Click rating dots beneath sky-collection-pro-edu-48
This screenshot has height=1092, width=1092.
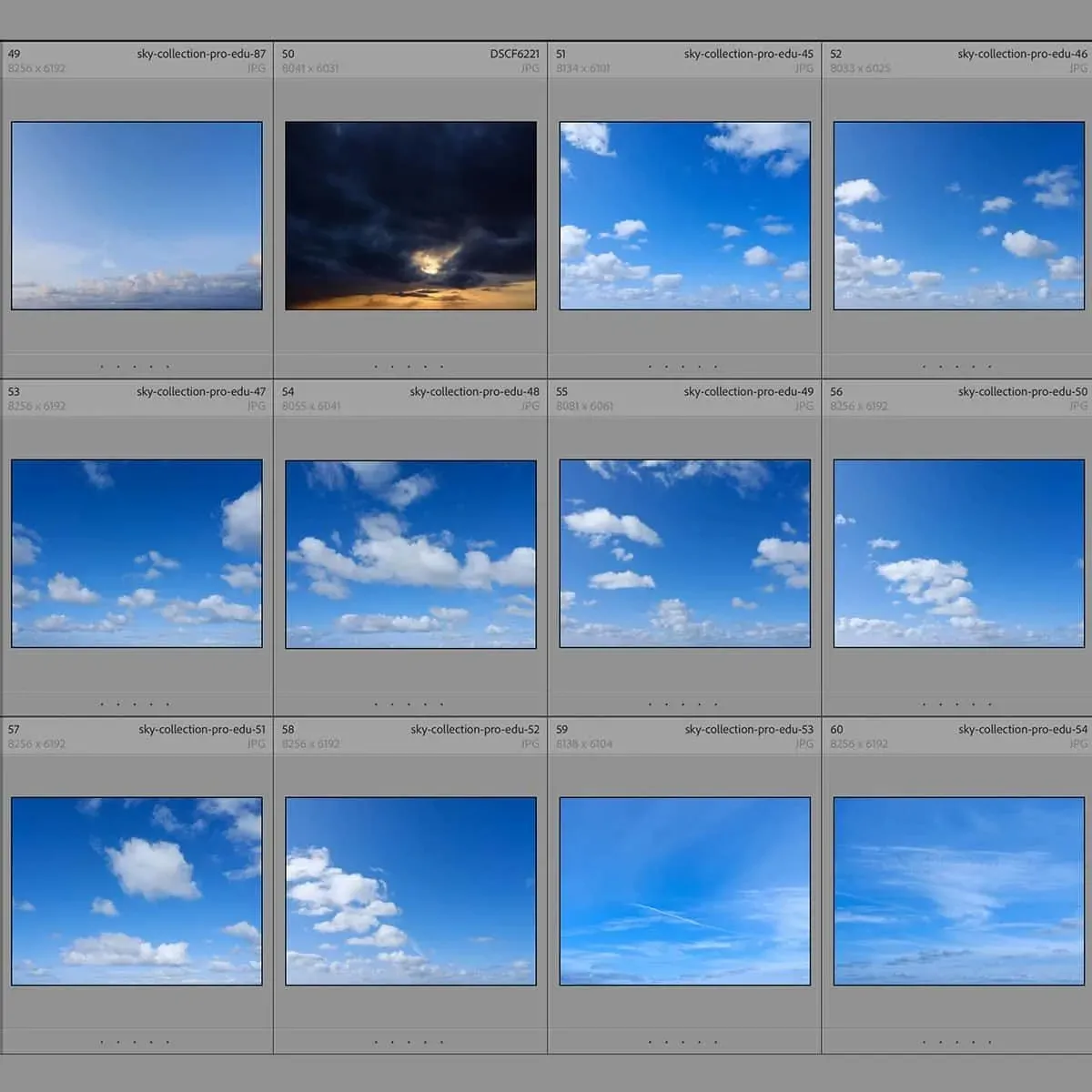(x=409, y=704)
